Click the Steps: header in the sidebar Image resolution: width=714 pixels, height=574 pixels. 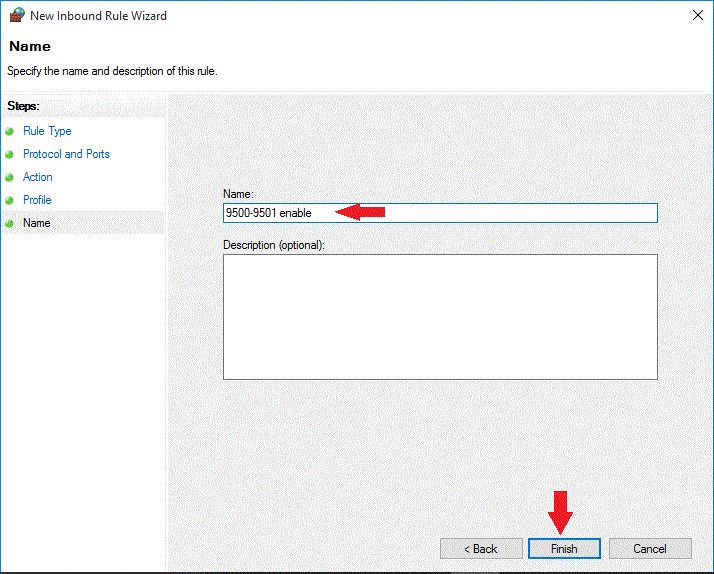tap(23, 106)
